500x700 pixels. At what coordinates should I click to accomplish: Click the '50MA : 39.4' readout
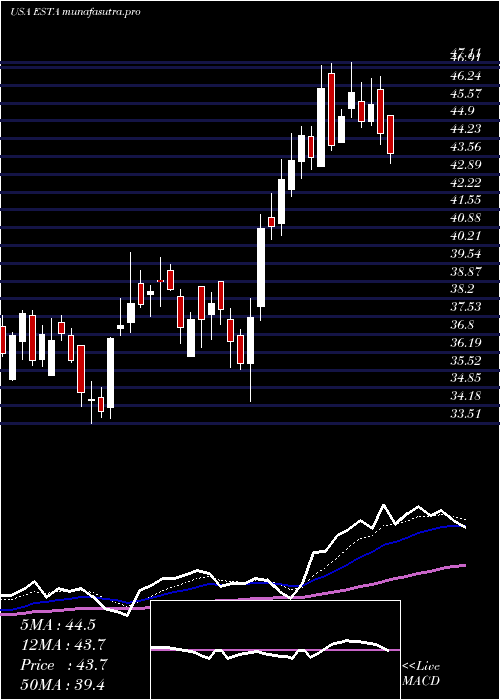click(63, 685)
